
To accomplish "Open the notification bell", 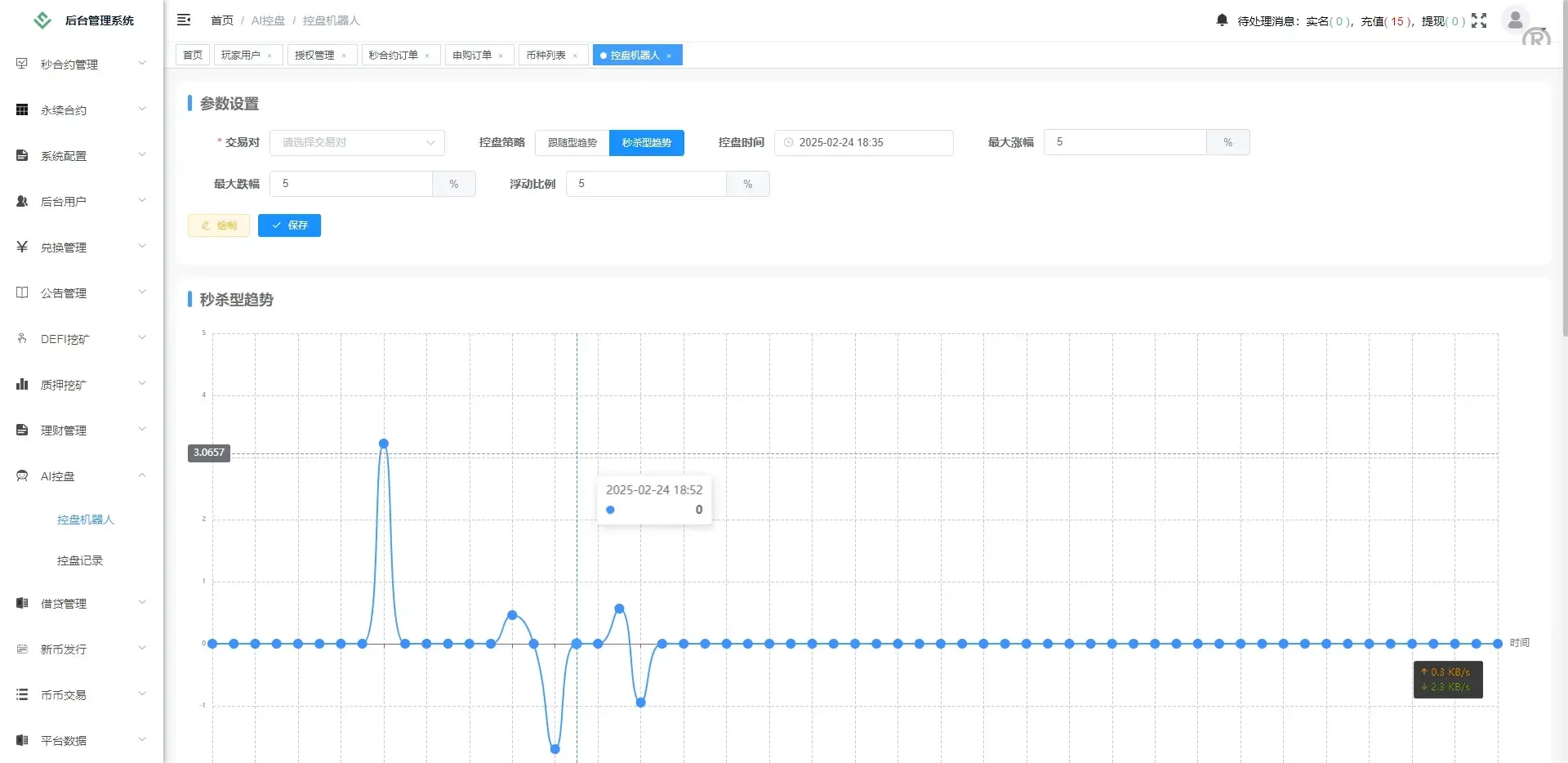I will 1220,20.
